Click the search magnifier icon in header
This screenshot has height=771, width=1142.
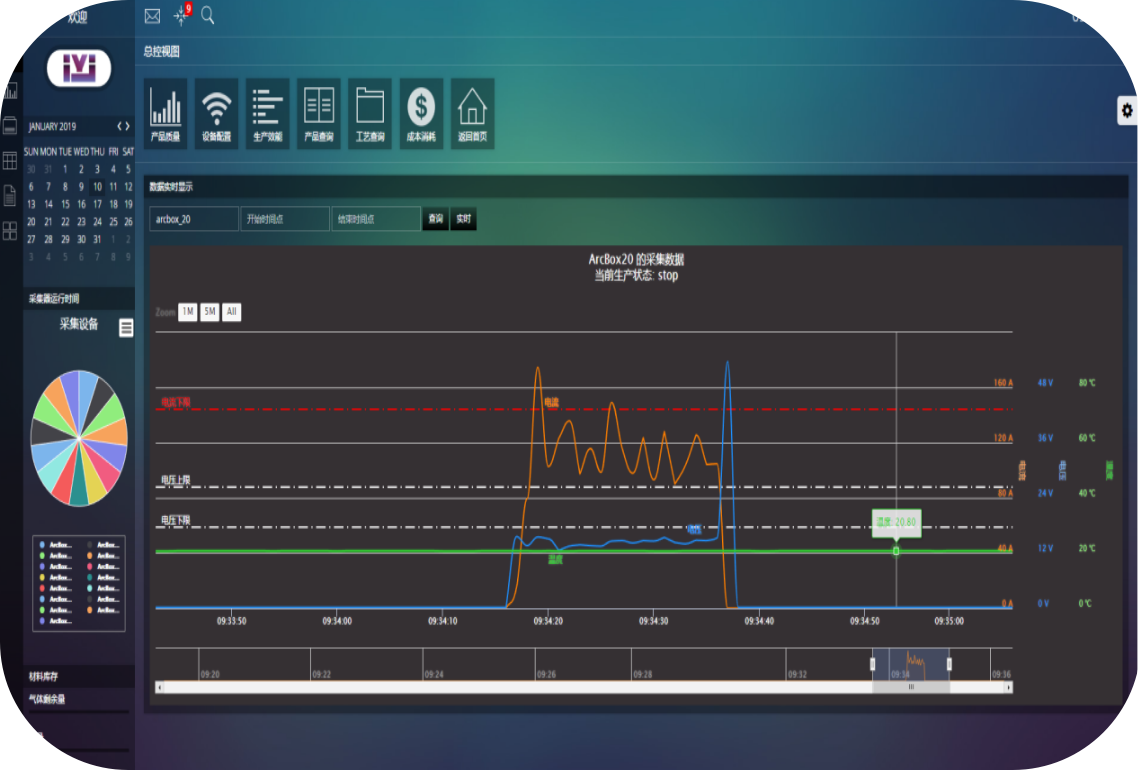(208, 15)
